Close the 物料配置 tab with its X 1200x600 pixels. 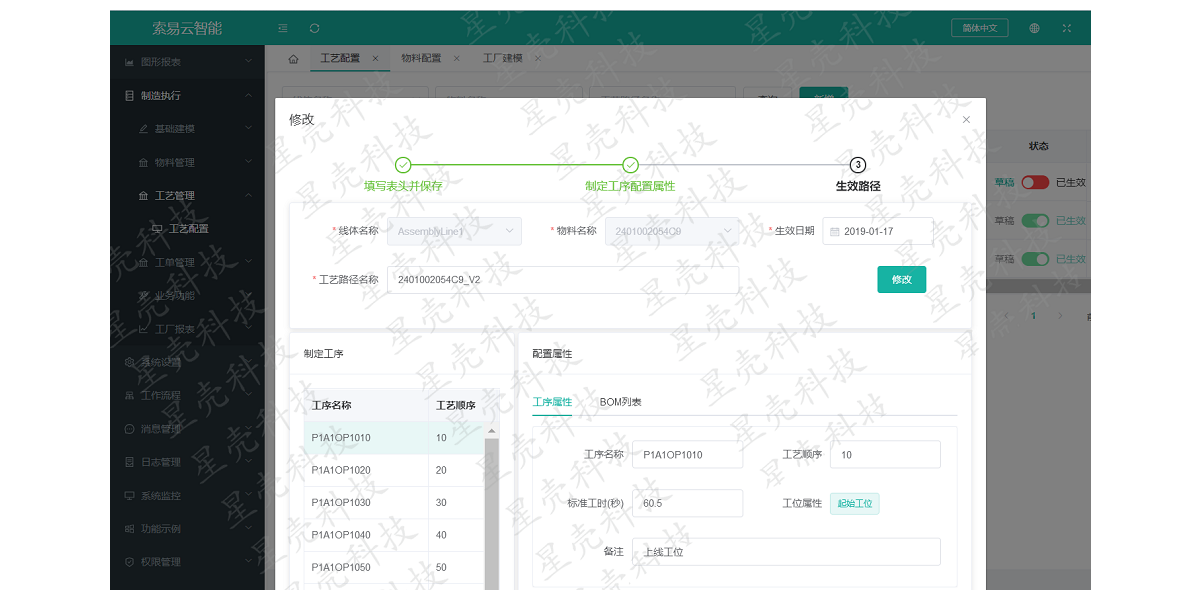coord(456,58)
